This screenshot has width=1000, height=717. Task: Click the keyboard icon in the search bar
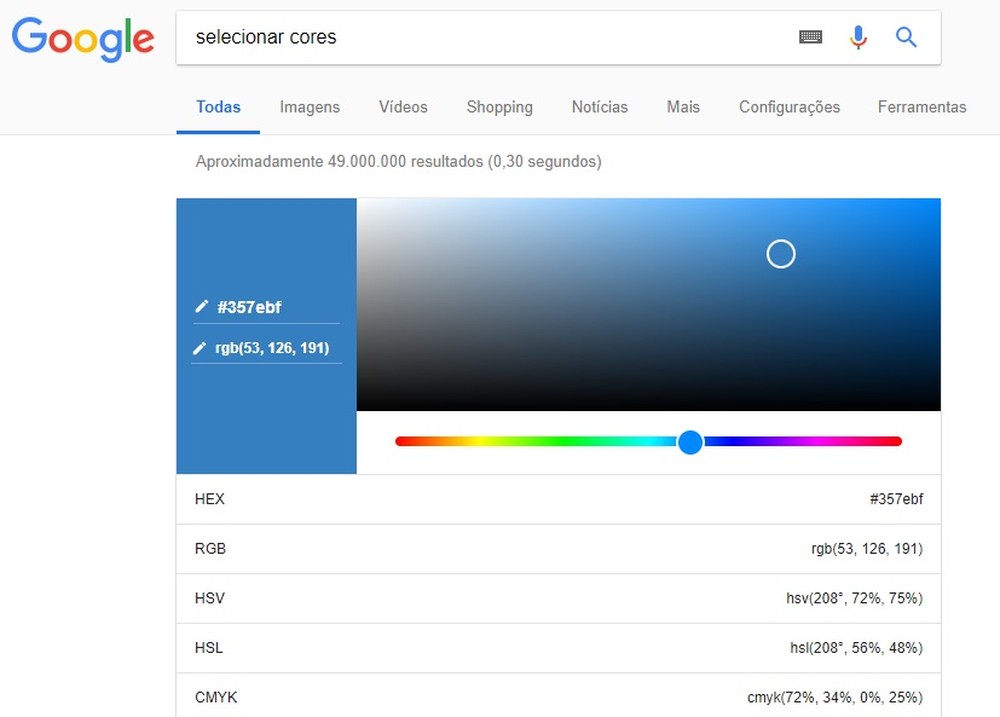coord(810,36)
